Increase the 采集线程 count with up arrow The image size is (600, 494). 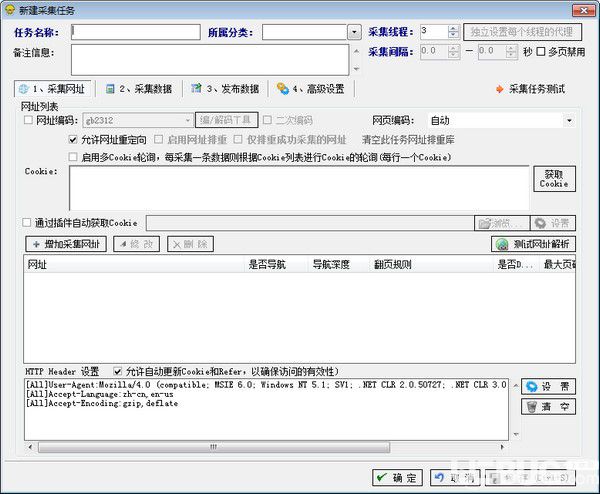[x=453, y=29]
